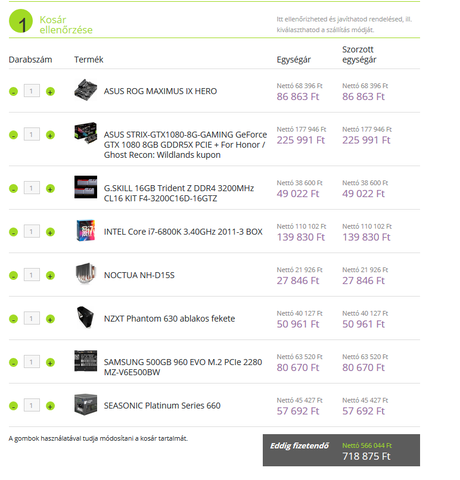
Task: Increase quantity of G.SKILL Trident Z memory
Action: coord(50,189)
